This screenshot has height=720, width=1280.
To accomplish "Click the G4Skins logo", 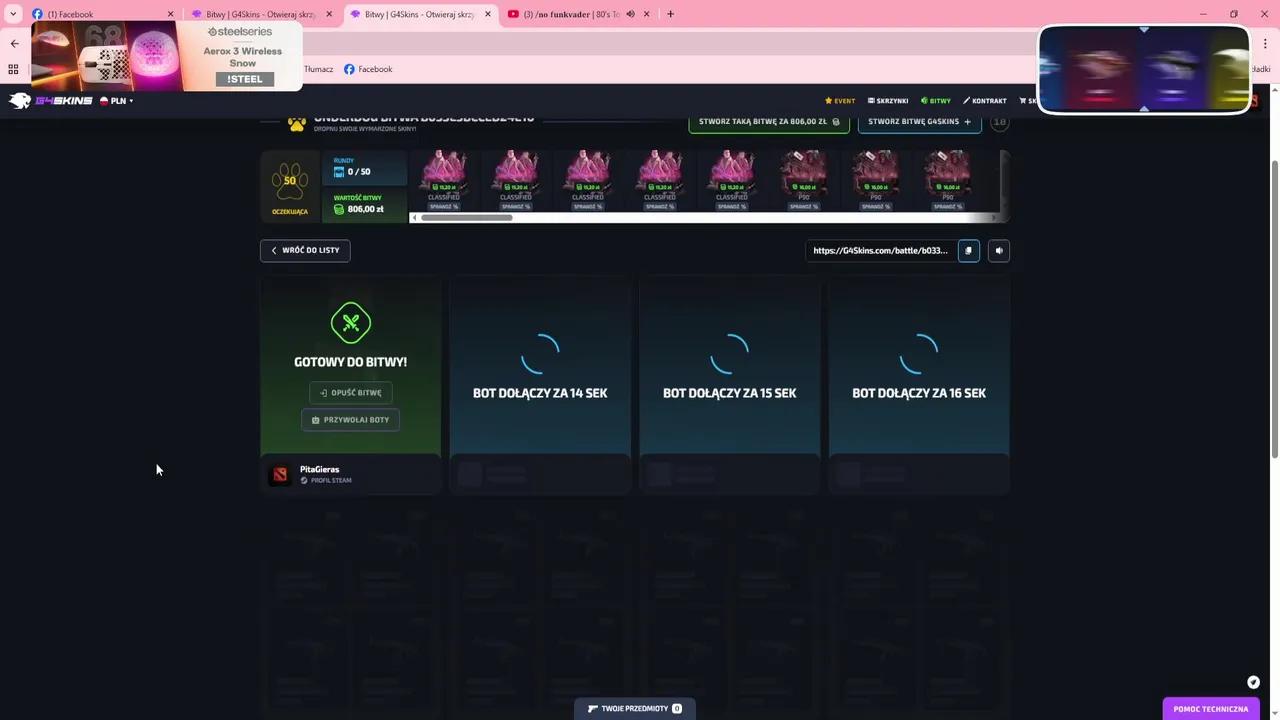I will (x=51, y=101).
